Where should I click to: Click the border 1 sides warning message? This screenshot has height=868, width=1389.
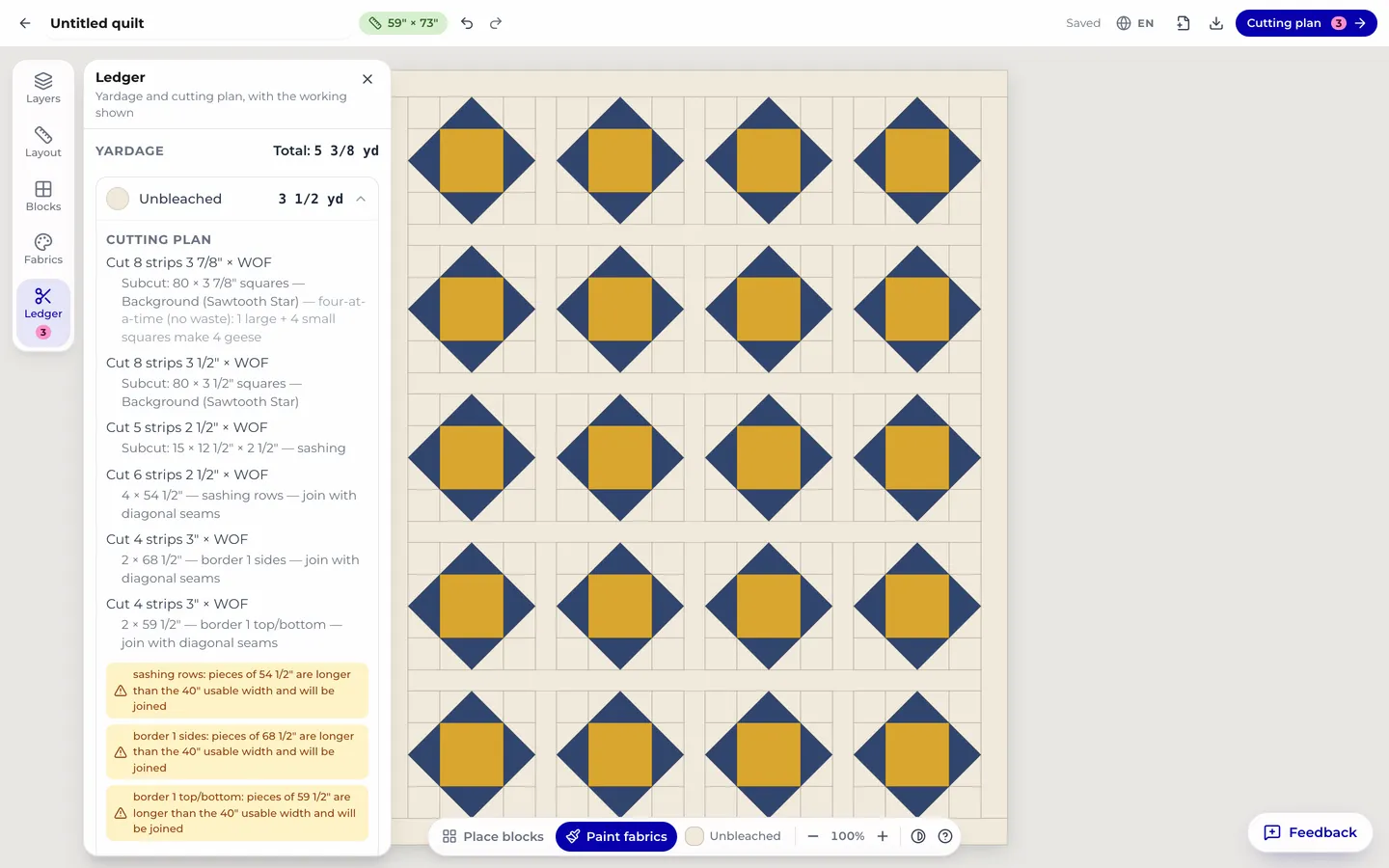click(237, 751)
